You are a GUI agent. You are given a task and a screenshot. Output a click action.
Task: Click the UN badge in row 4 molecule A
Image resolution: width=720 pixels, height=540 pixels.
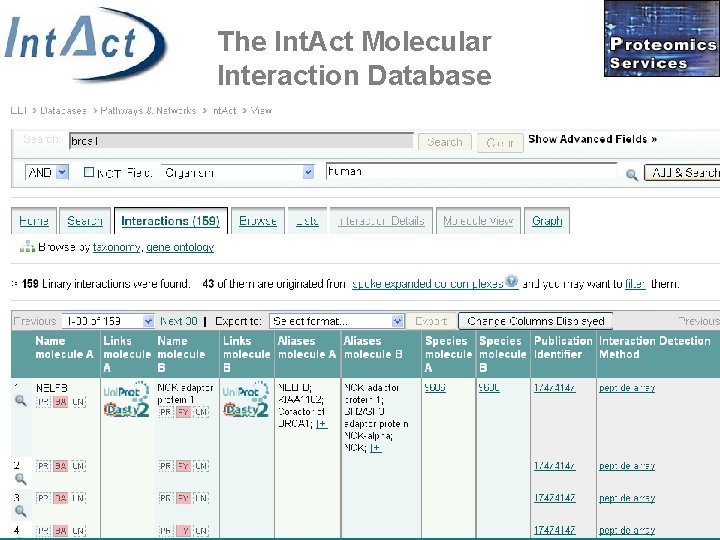coord(79,531)
